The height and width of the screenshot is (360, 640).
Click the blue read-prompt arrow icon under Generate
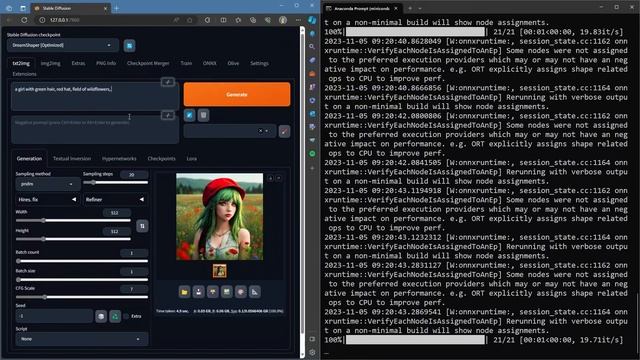click(189, 116)
